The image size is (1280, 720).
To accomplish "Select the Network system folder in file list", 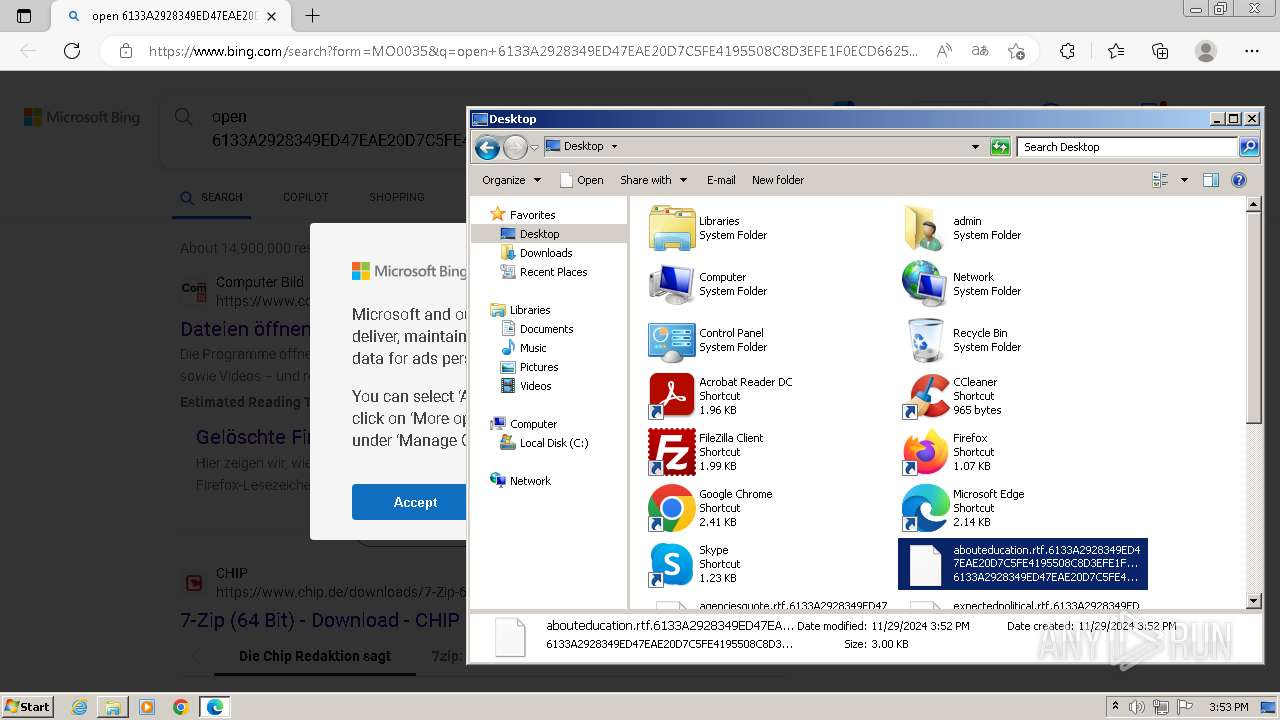I will (925, 284).
